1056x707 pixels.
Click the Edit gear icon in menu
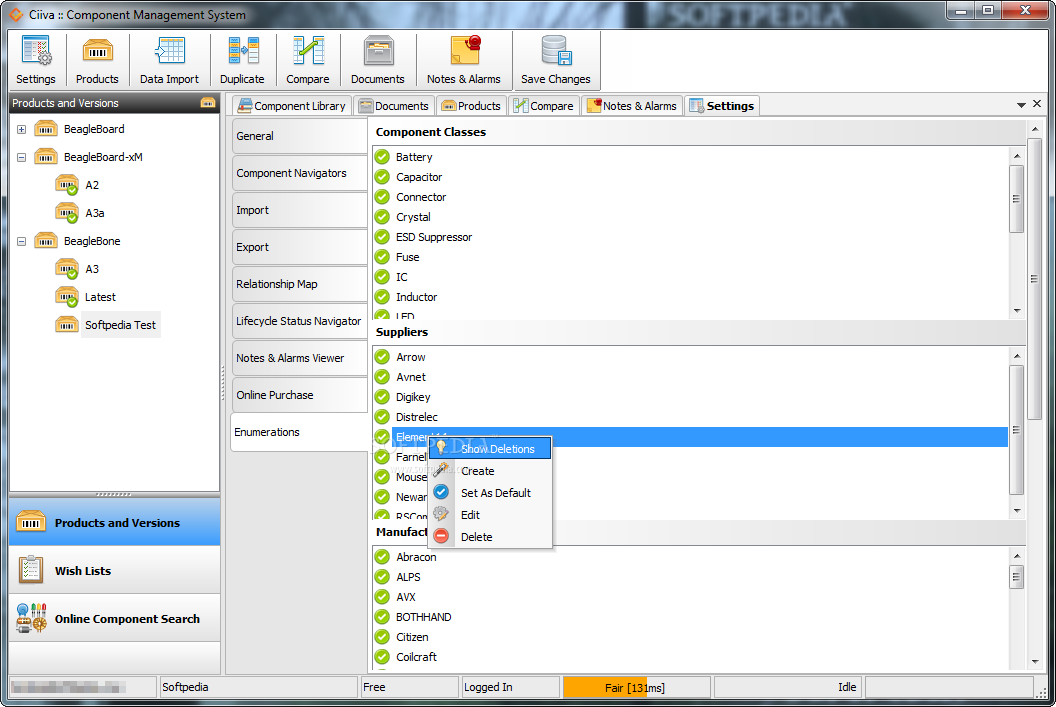441,514
